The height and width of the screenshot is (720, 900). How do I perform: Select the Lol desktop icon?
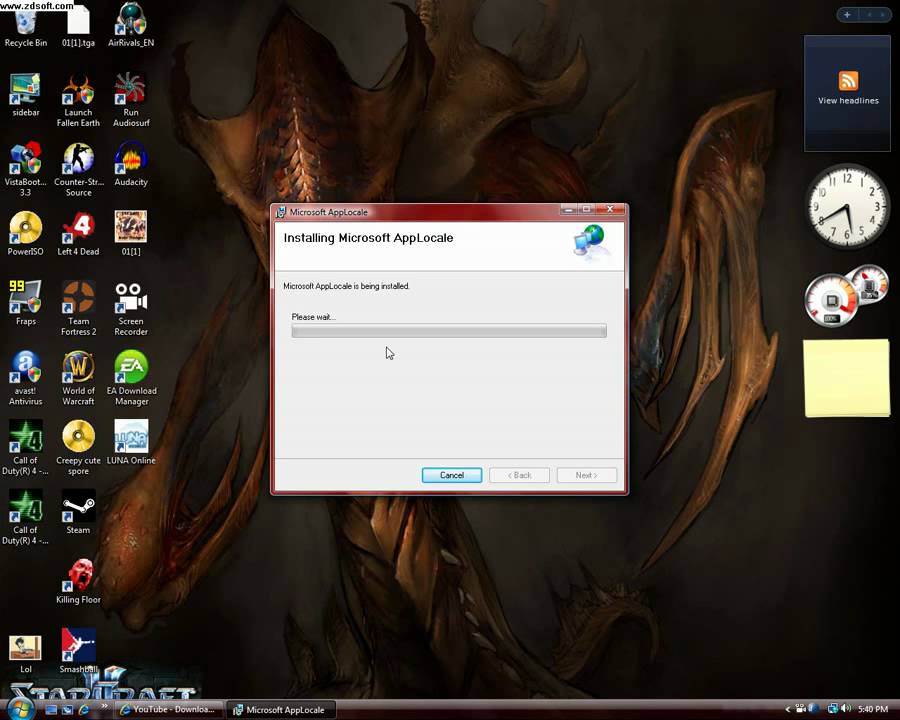(25, 652)
